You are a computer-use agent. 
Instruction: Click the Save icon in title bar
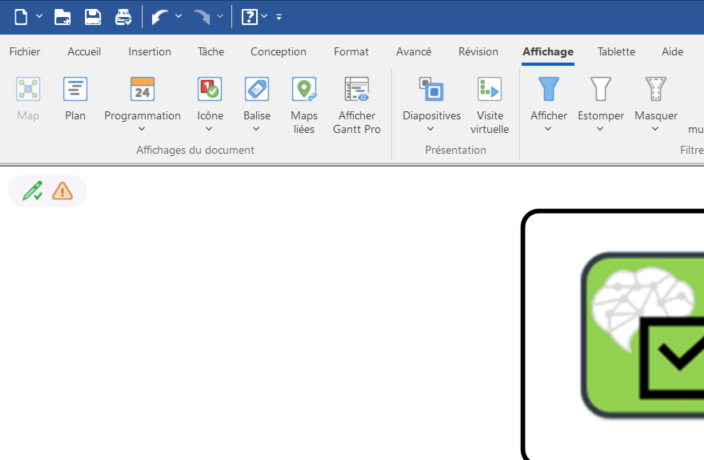pos(92,16)
